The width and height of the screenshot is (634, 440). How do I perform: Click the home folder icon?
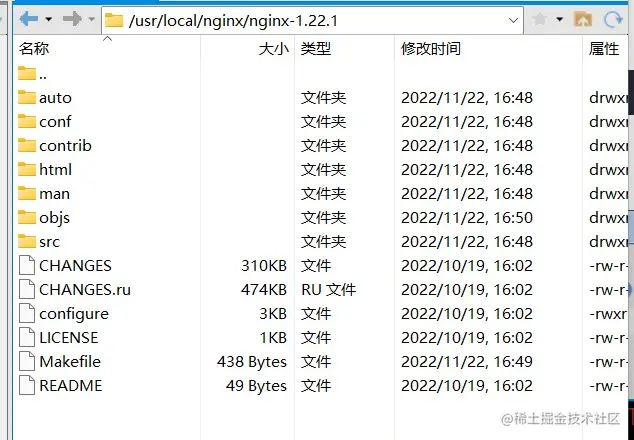click(583, 19)
